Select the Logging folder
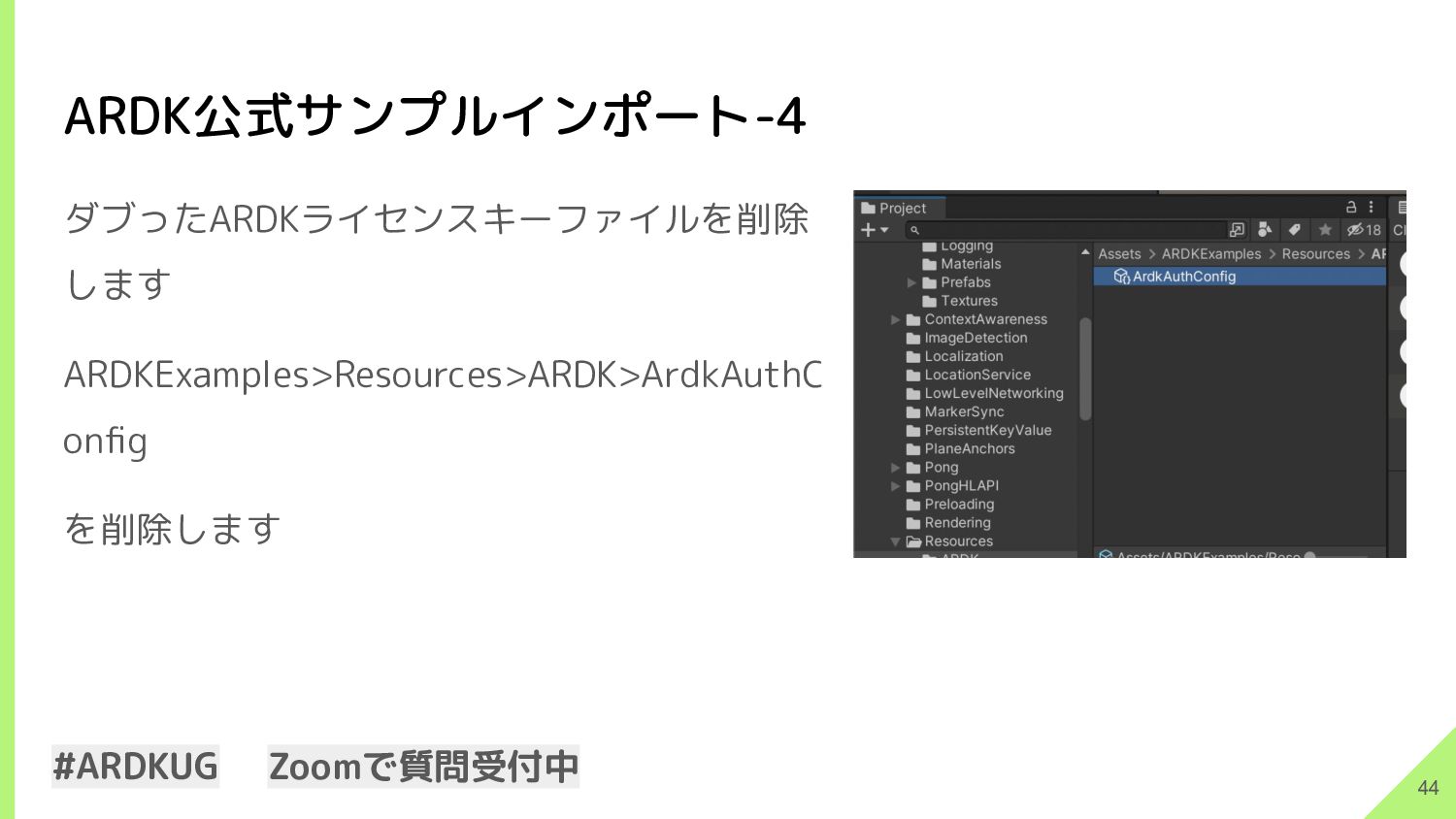This screenshot has width=1456, height=819. pos(957,246)
